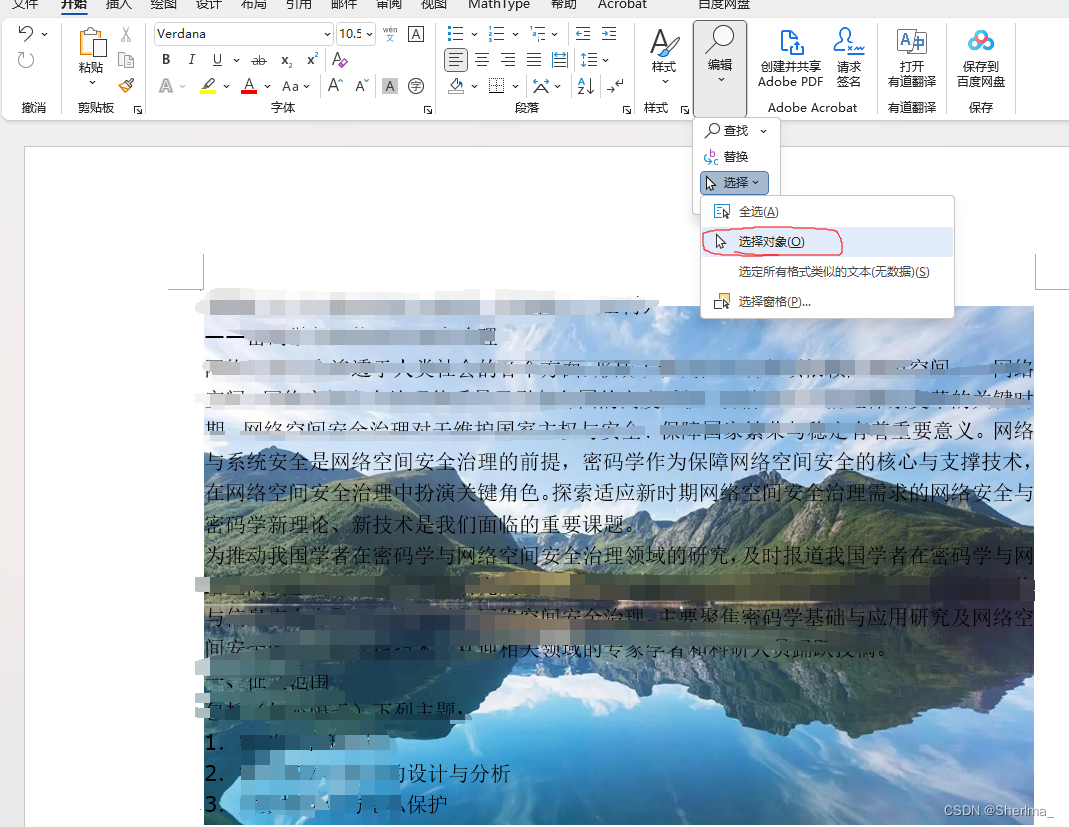
Task: Choose Select All (A) entry
Action: coord(827,212)
